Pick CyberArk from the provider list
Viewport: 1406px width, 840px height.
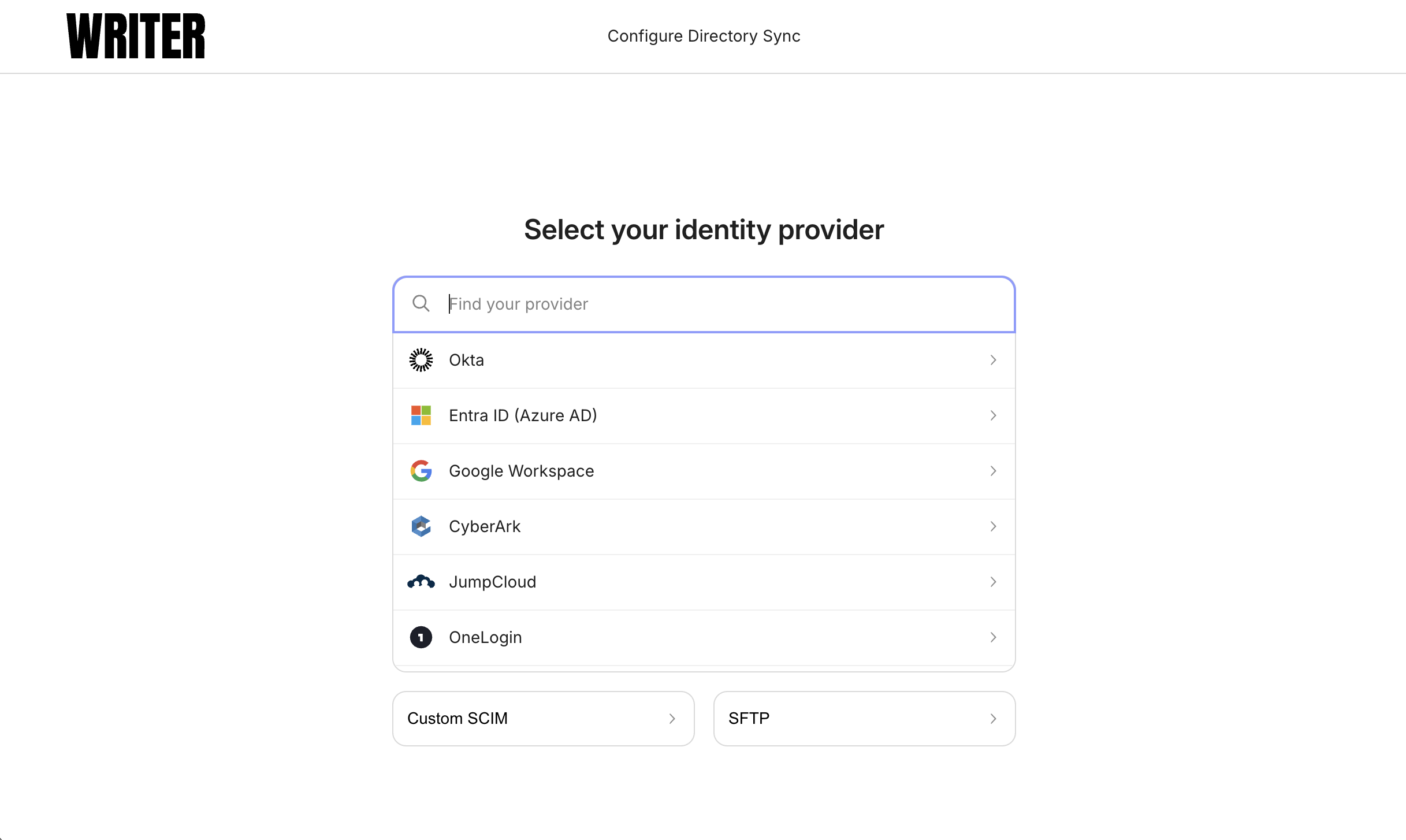(x=704, y=526)
